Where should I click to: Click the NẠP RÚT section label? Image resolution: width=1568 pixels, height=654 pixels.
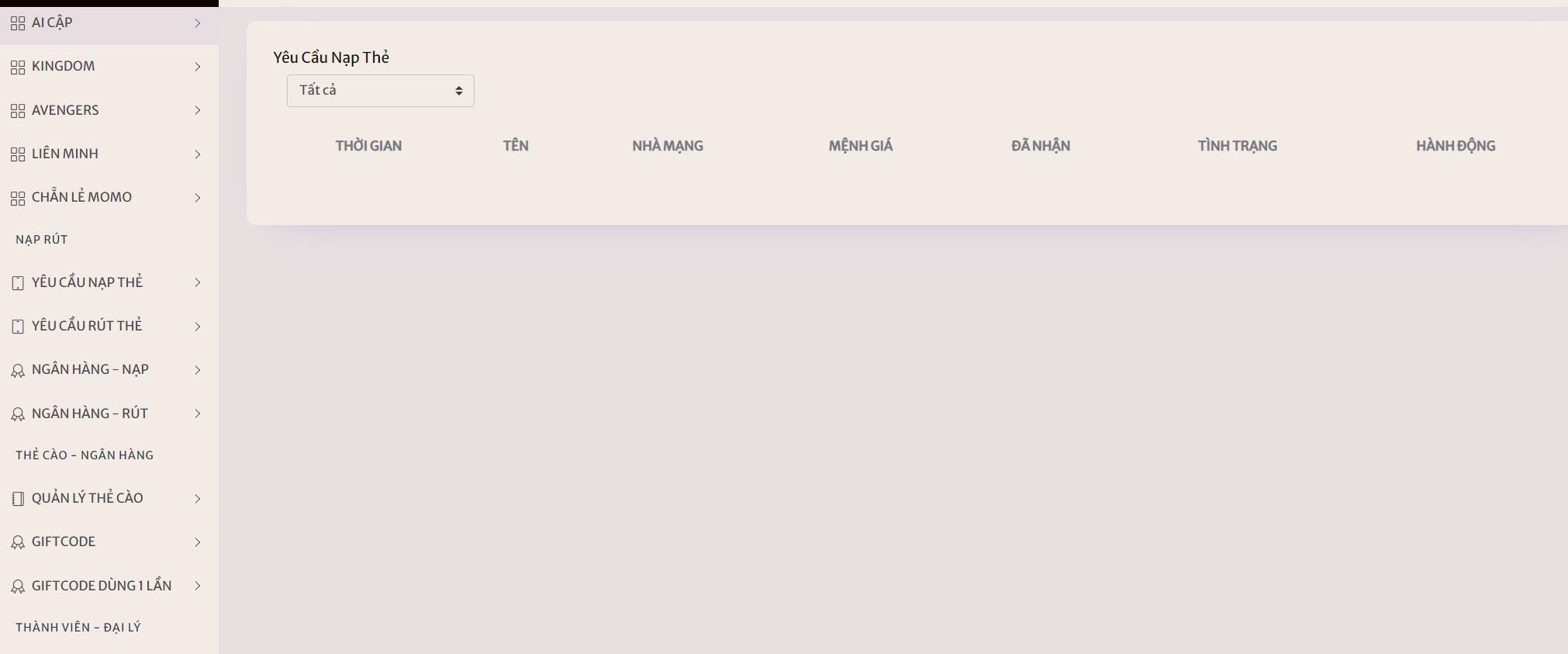[42, 240]
